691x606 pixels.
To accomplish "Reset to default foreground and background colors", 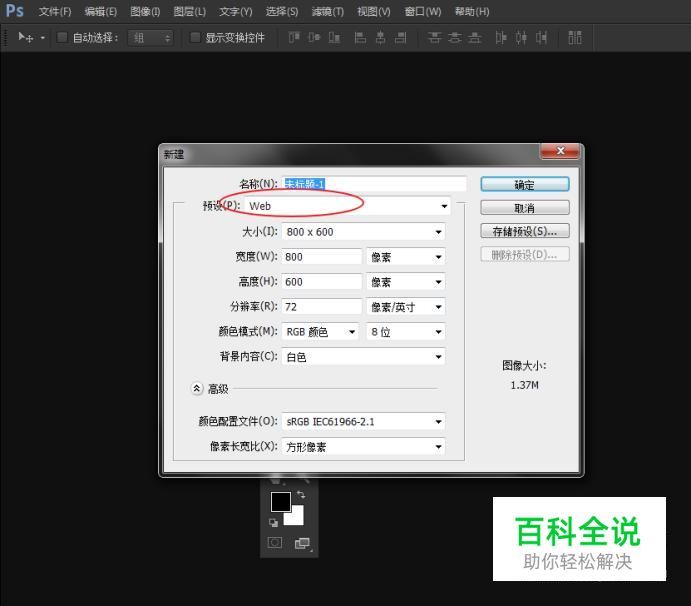I will 273,522.
